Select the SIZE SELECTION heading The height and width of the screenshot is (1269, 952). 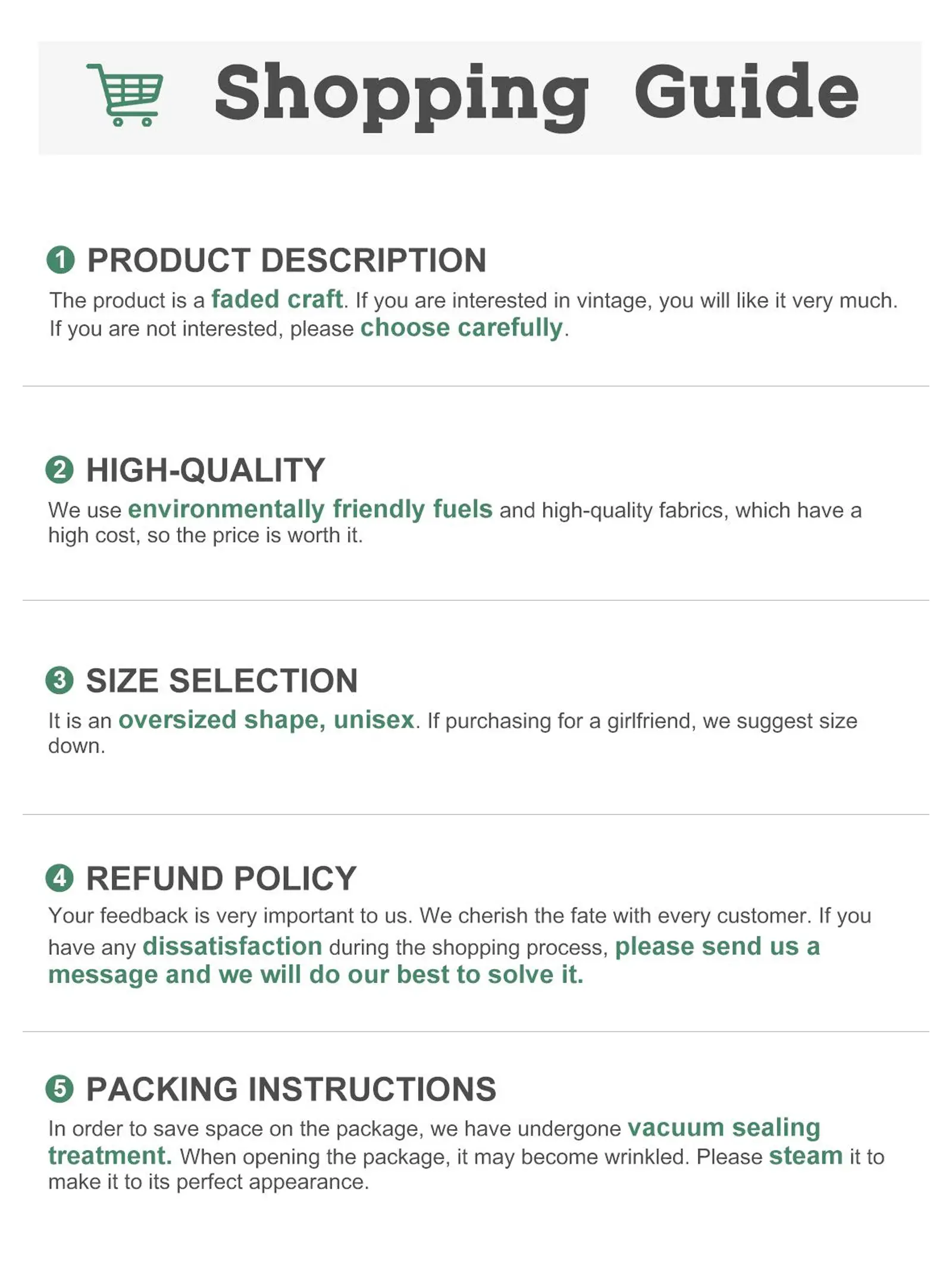tap(222, 681)
